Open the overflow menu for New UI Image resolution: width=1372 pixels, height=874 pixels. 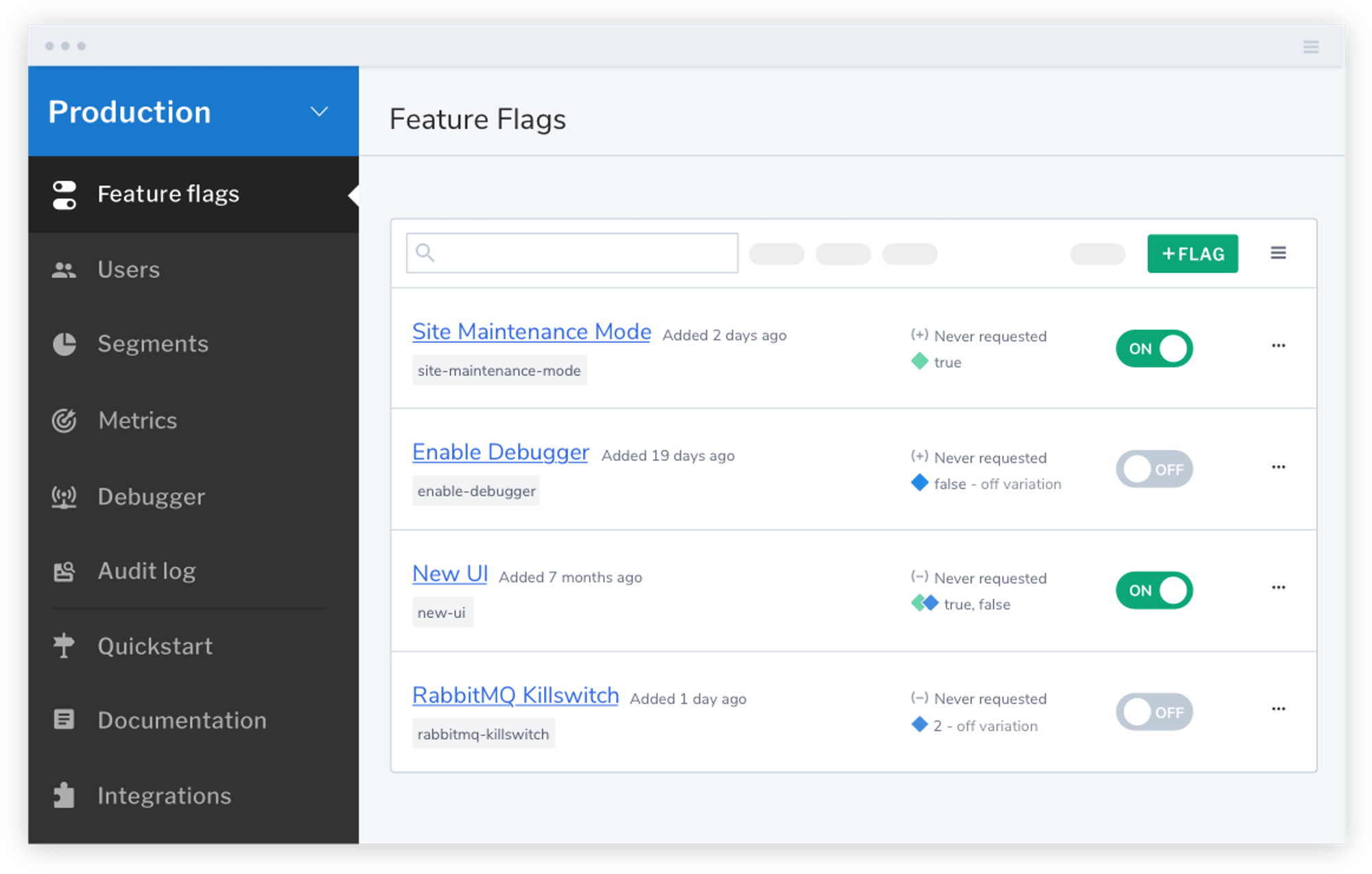1279,588
